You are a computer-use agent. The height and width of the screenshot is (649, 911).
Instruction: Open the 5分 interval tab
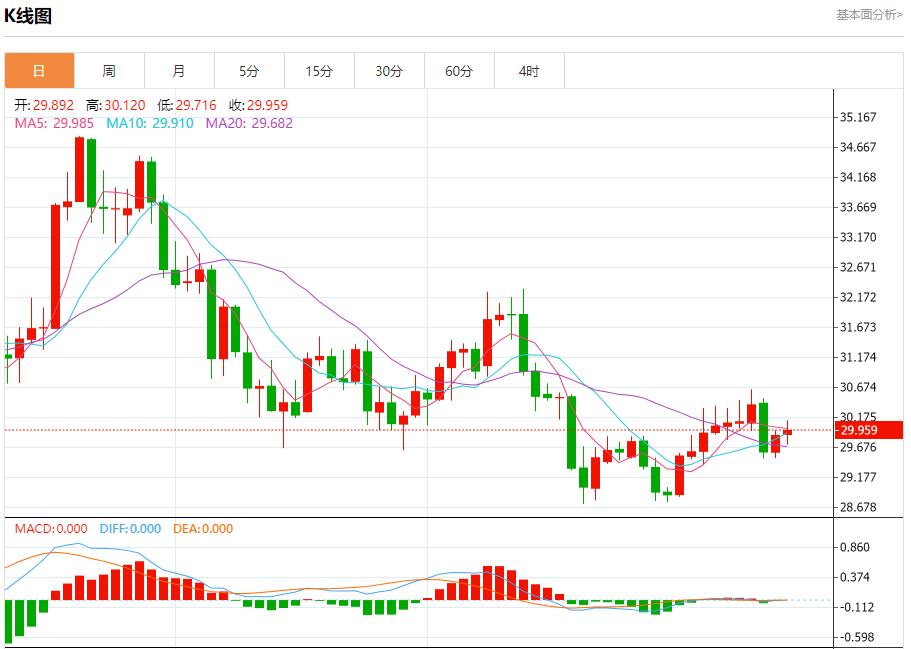click(249, 71)
